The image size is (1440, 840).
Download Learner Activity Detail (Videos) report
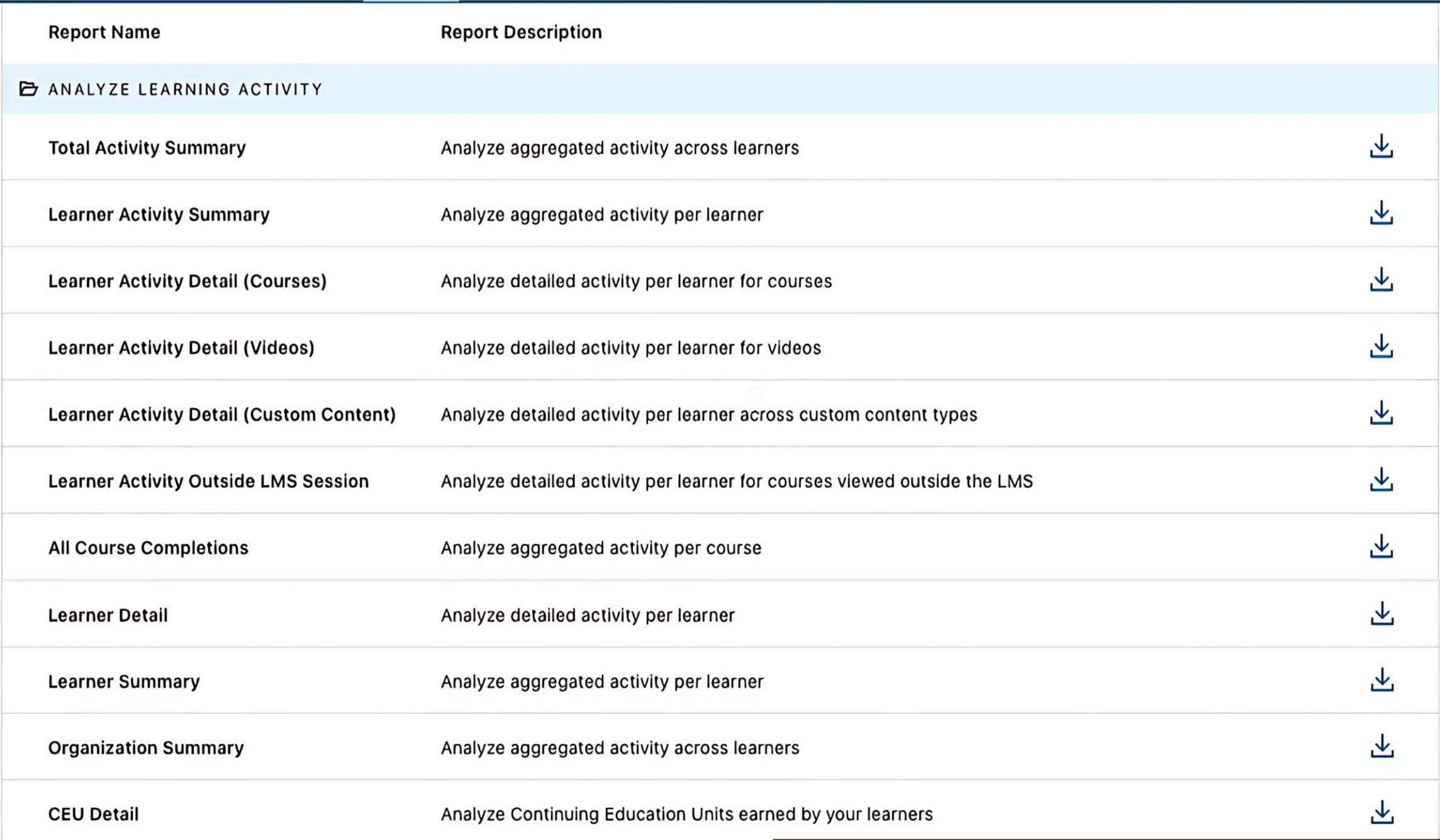1381,346
